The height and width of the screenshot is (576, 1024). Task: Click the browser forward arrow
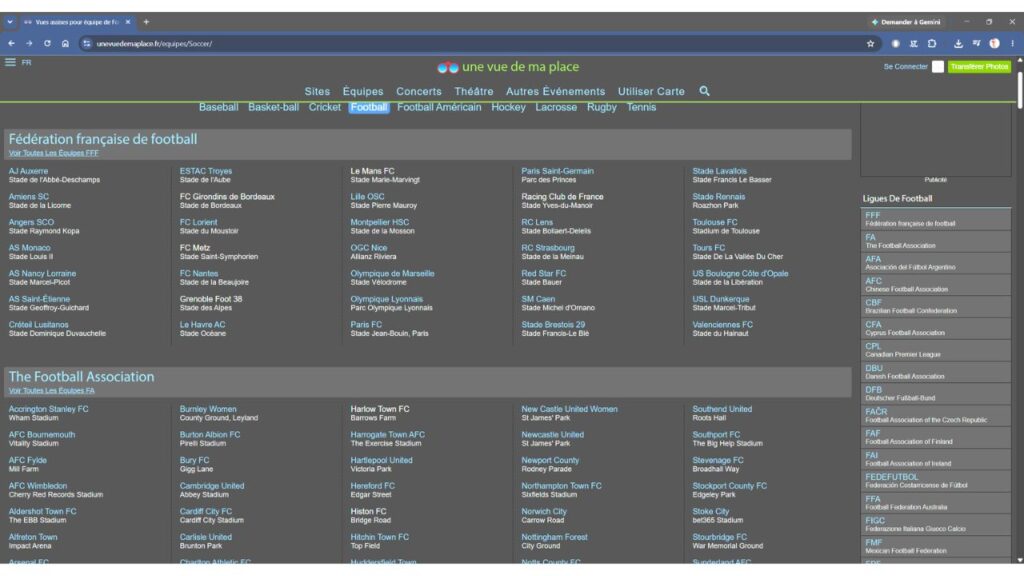tap(29, 44)
